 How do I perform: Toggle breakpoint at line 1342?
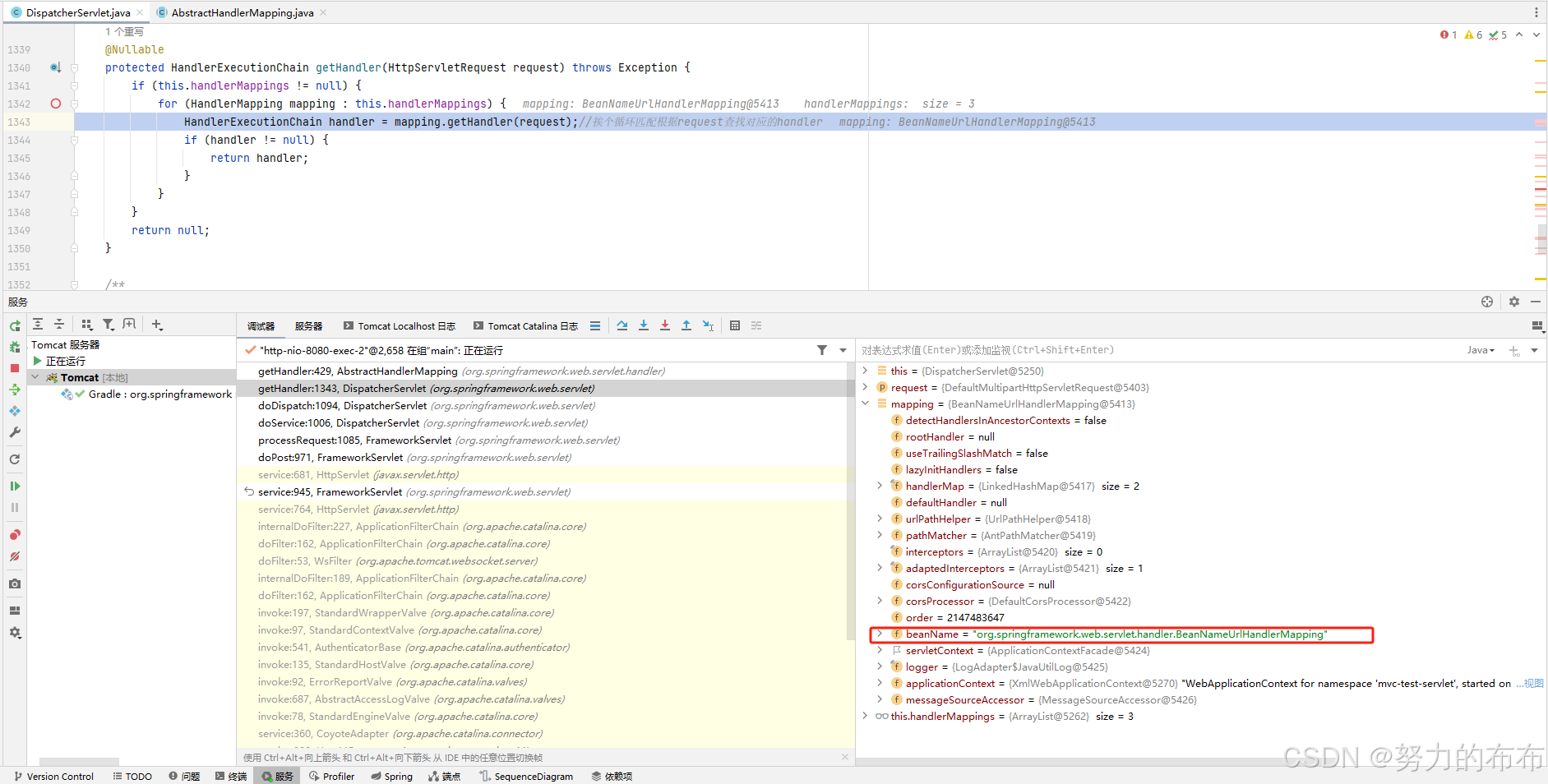(56, 104)
